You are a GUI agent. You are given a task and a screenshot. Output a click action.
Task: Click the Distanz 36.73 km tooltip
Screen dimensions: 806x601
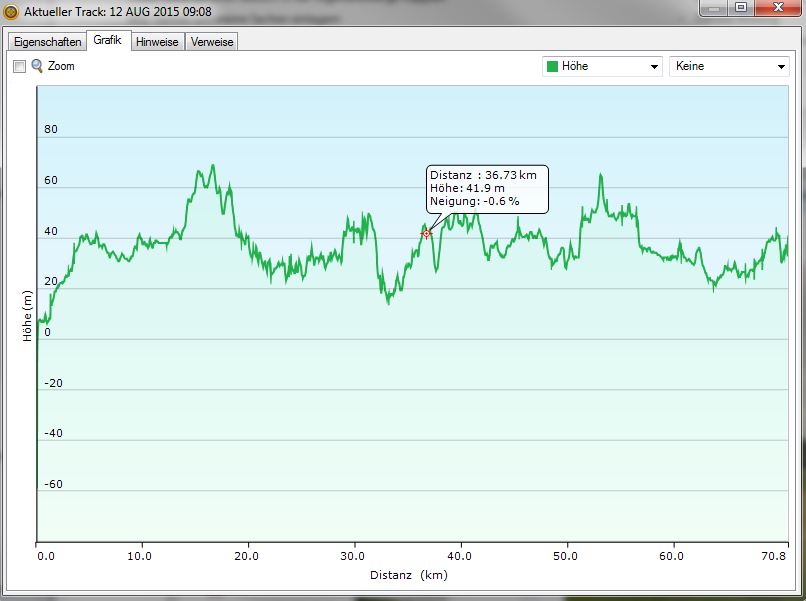click(487, 188)
